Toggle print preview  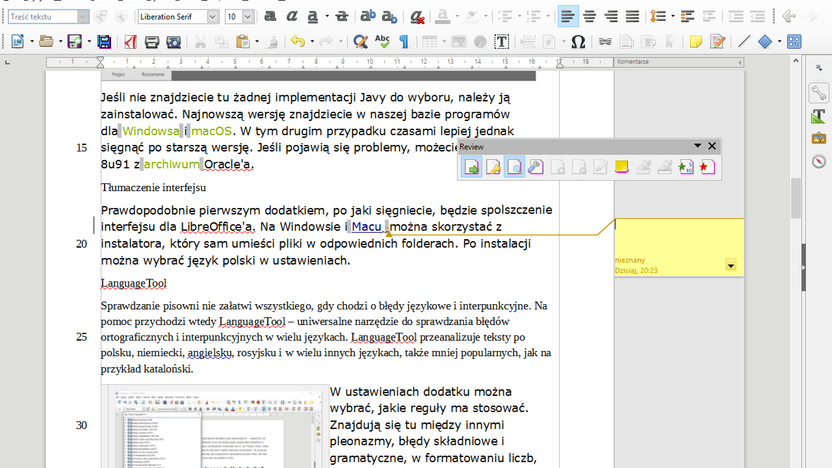174,41
